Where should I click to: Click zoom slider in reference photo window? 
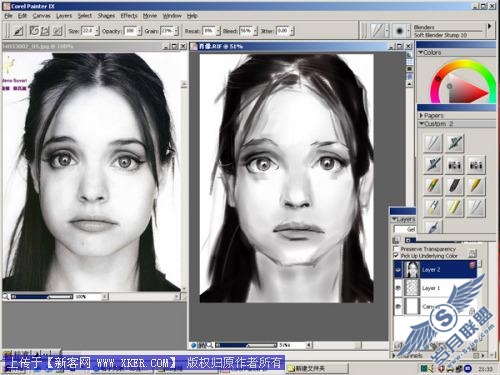[42, 296]
